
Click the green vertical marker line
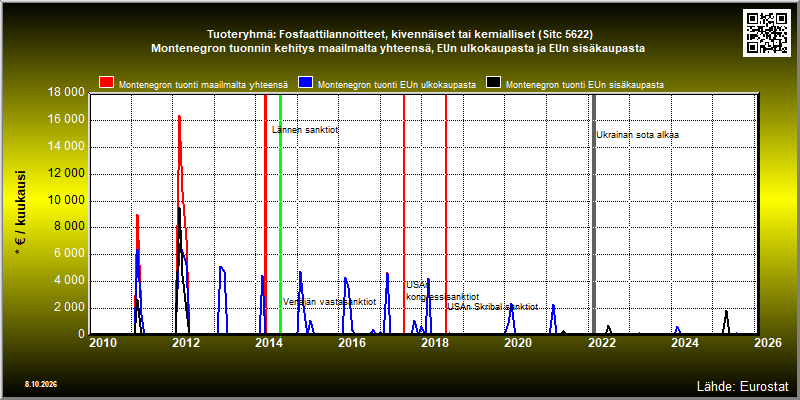281,214
